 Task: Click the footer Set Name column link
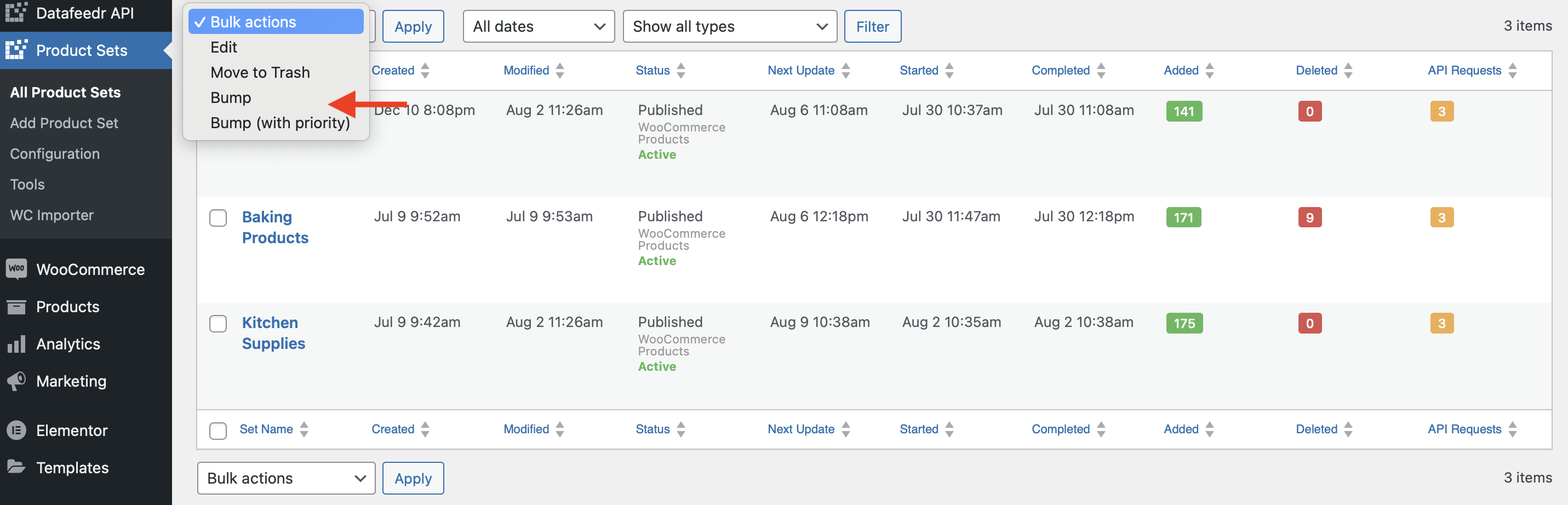tap(266, 429)
